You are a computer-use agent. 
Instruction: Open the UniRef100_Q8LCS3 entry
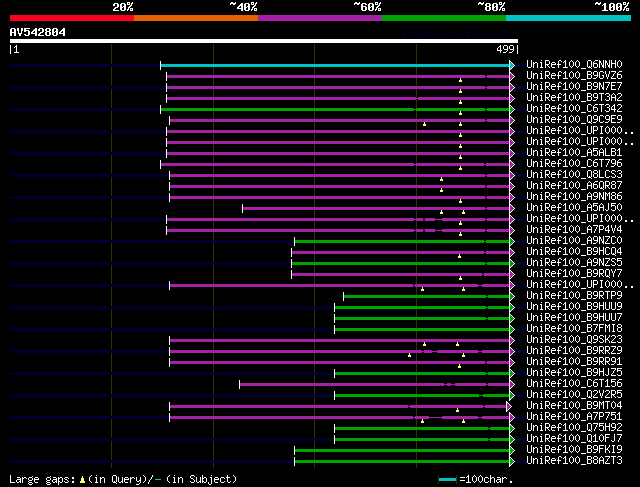tap(573, 175)
